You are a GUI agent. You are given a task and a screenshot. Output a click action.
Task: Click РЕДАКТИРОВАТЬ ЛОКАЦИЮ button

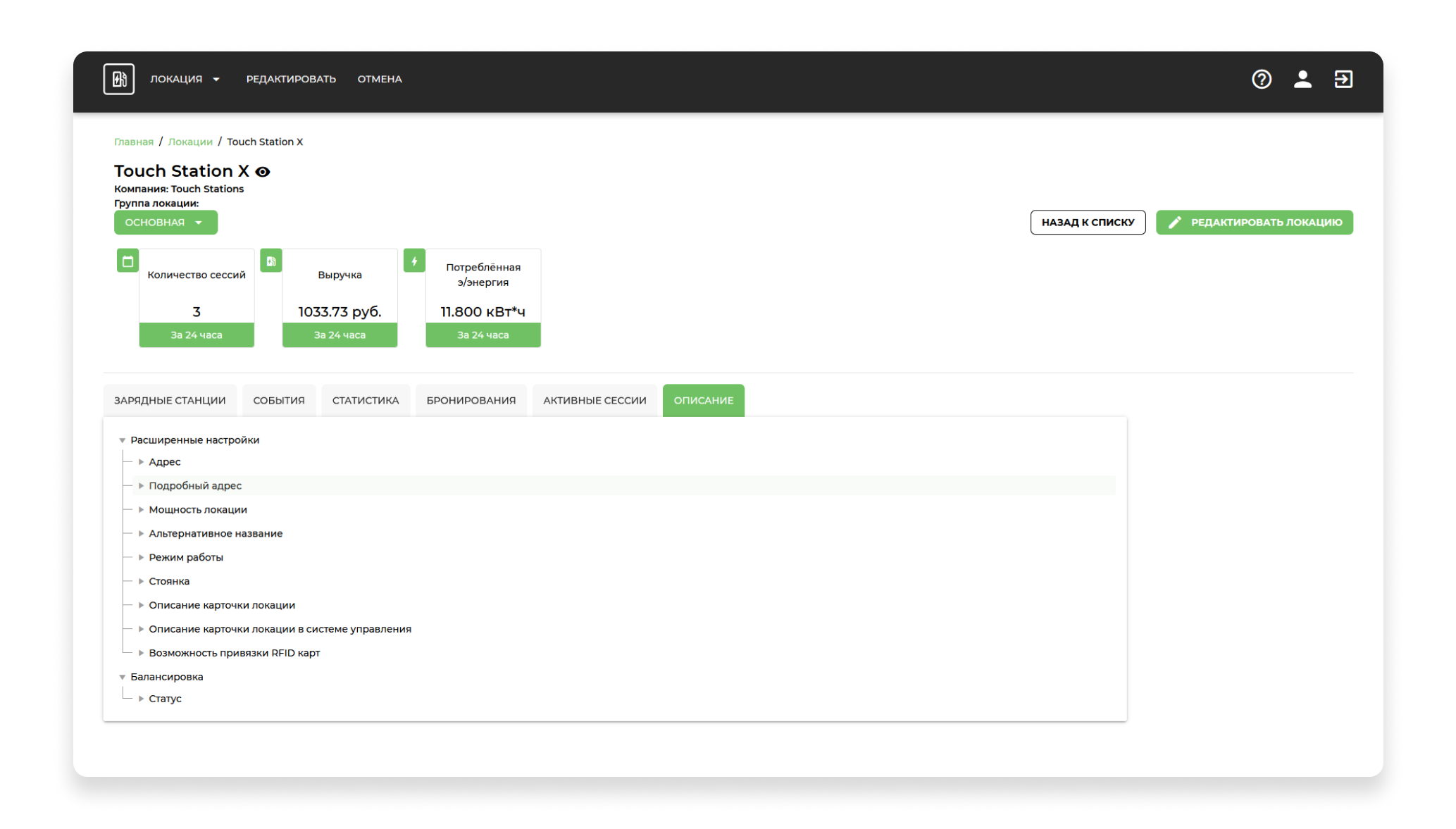click(1255, 223)
